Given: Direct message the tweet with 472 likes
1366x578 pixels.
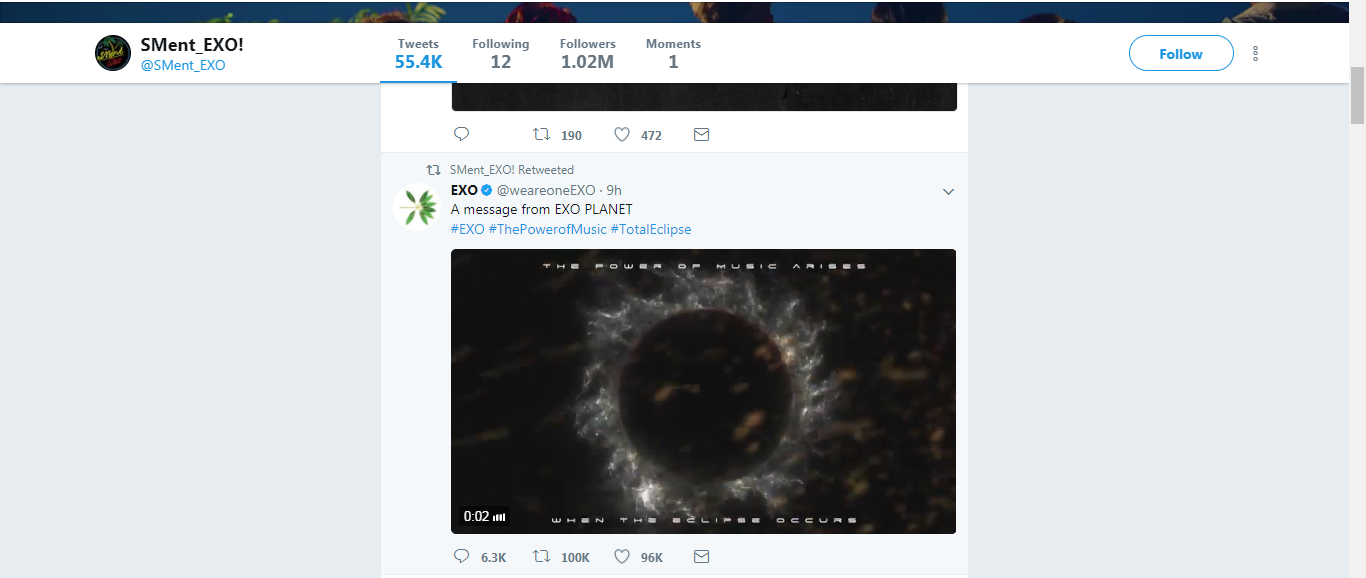Looking at the screenshot, I should (701, 134).
